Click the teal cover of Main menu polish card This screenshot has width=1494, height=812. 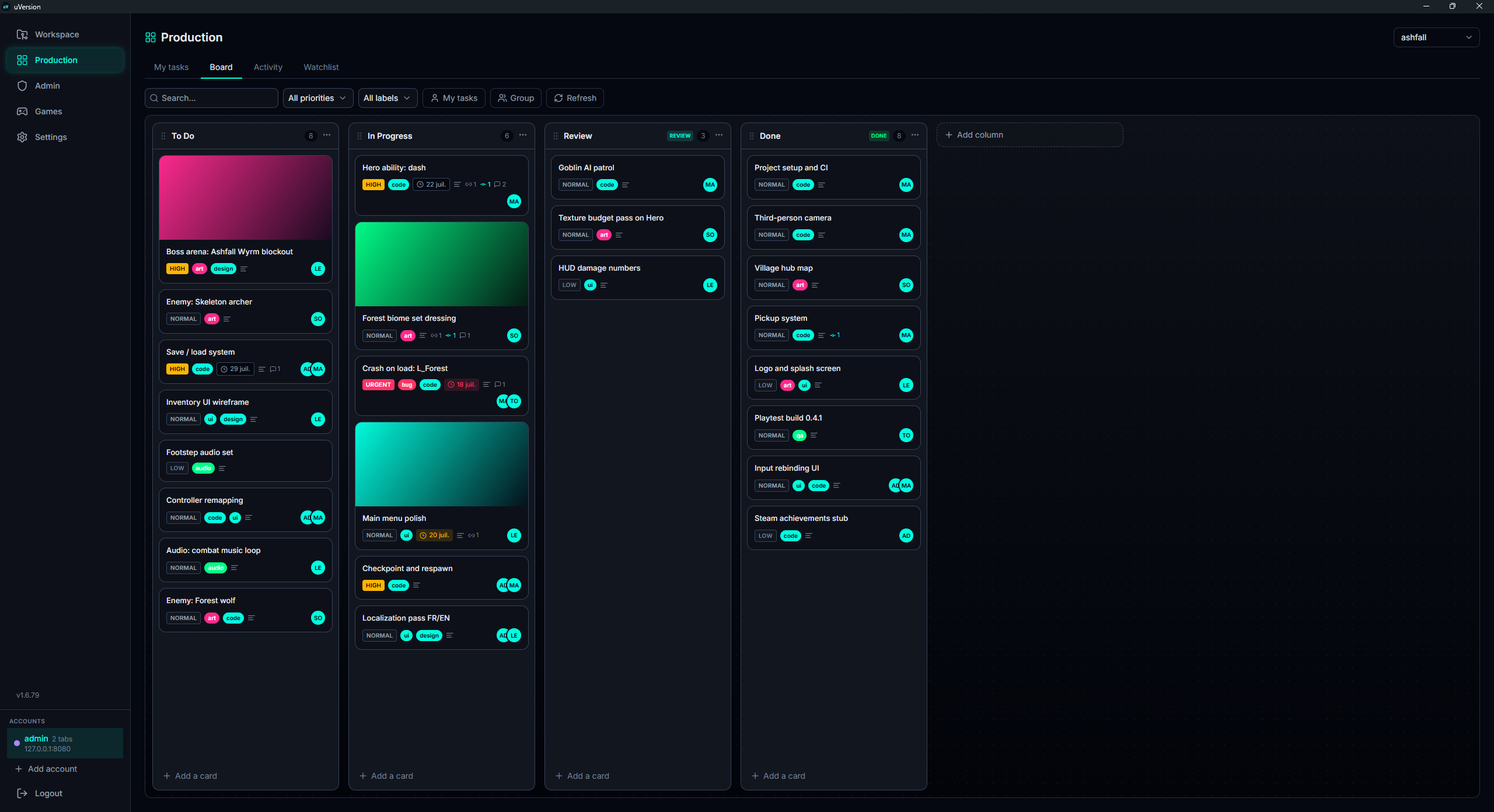[x=442, y=464]
